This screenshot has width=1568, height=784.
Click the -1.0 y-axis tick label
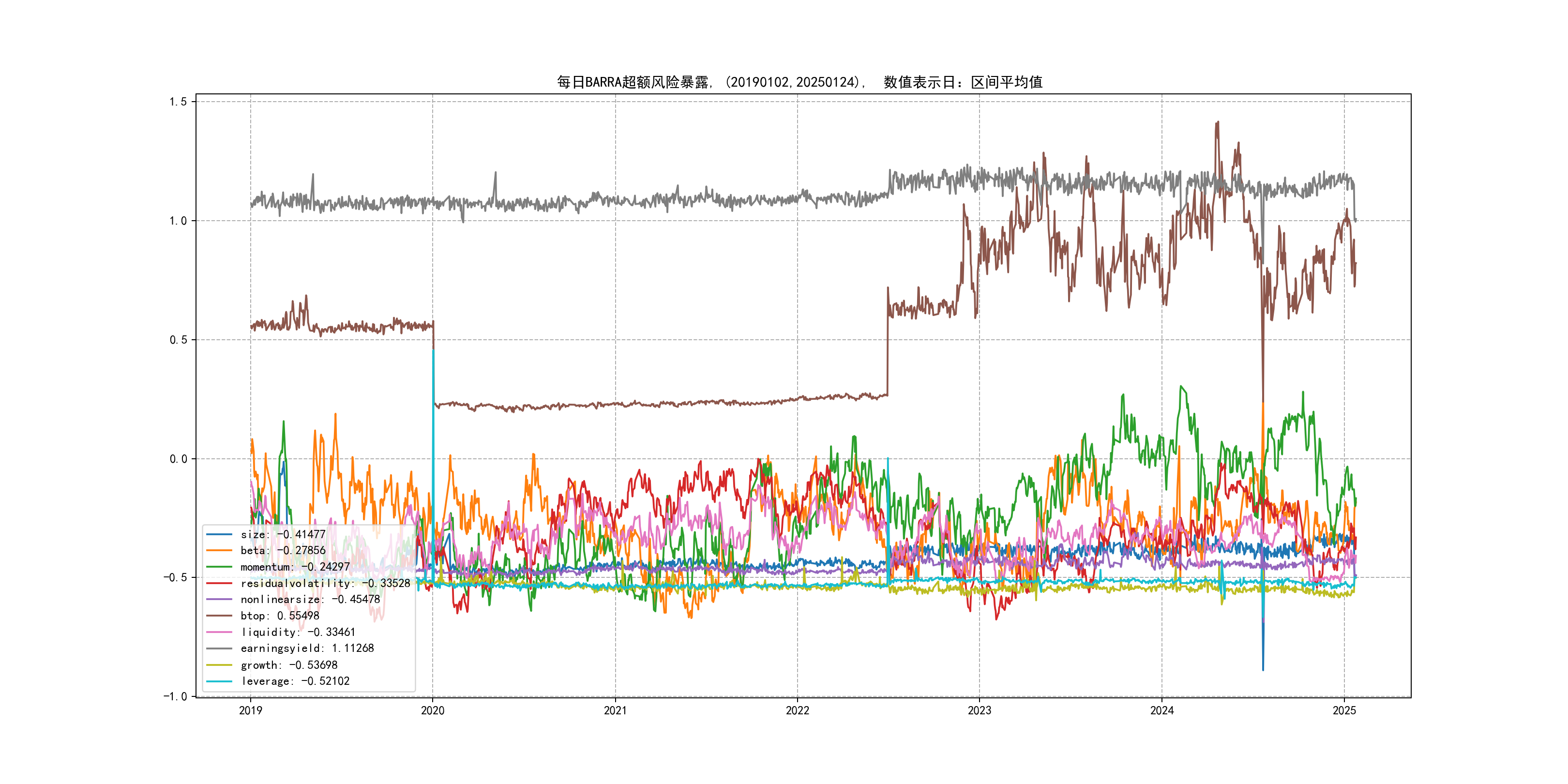coord(175,696)
